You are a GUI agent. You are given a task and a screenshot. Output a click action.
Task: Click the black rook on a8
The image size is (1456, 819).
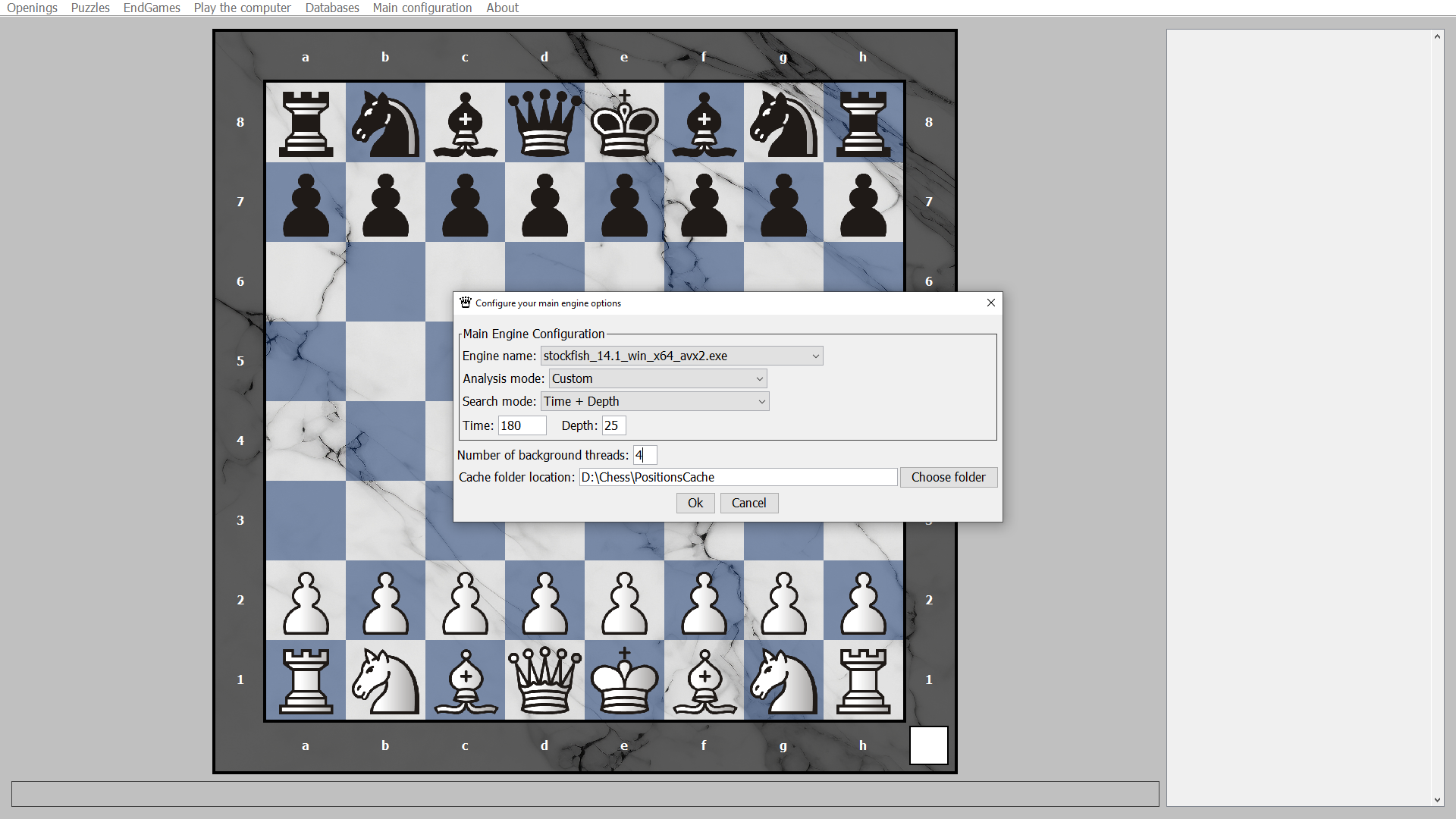(x=306, y=122)
